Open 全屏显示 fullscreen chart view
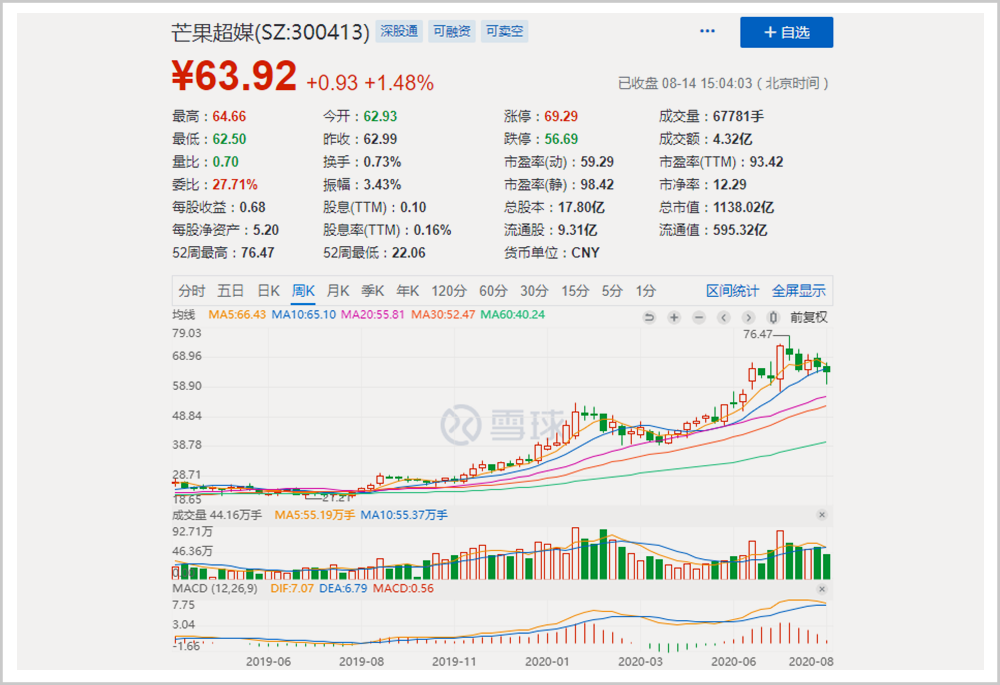The image size is (1000, 685). [798, 291]
